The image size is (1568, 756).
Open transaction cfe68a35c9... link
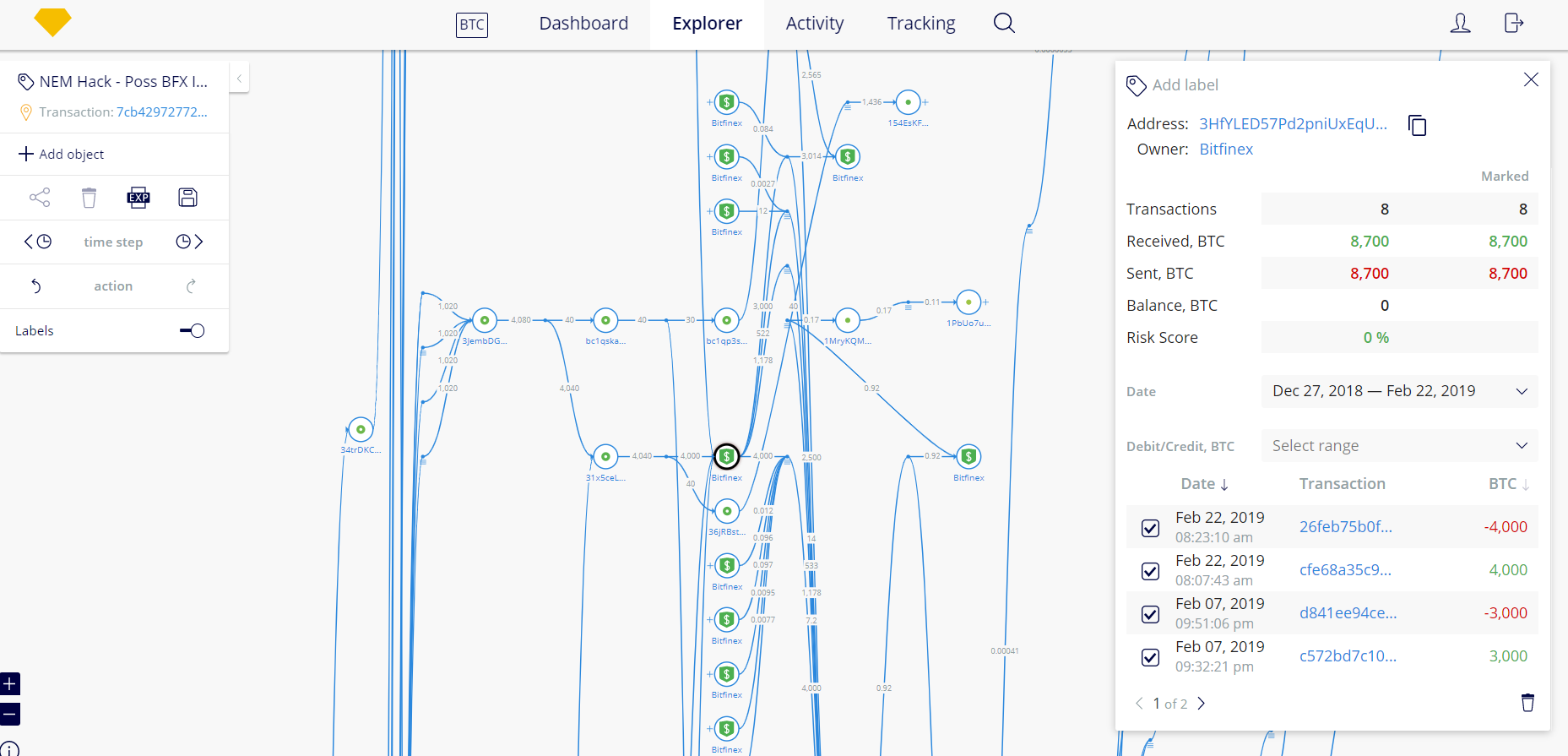pos(1346,570)
